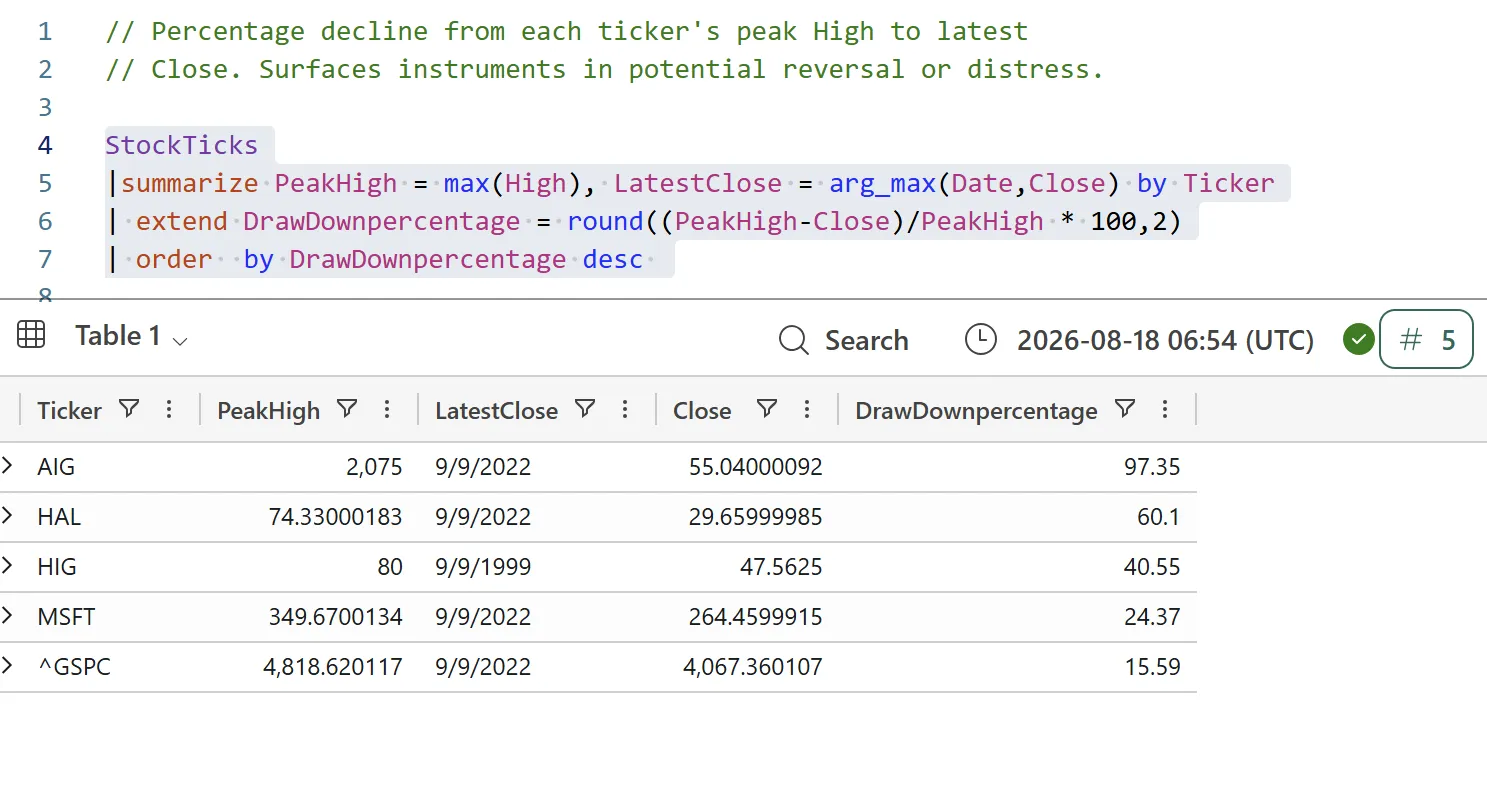Click the Close value 47.5625

coord(780,567)
